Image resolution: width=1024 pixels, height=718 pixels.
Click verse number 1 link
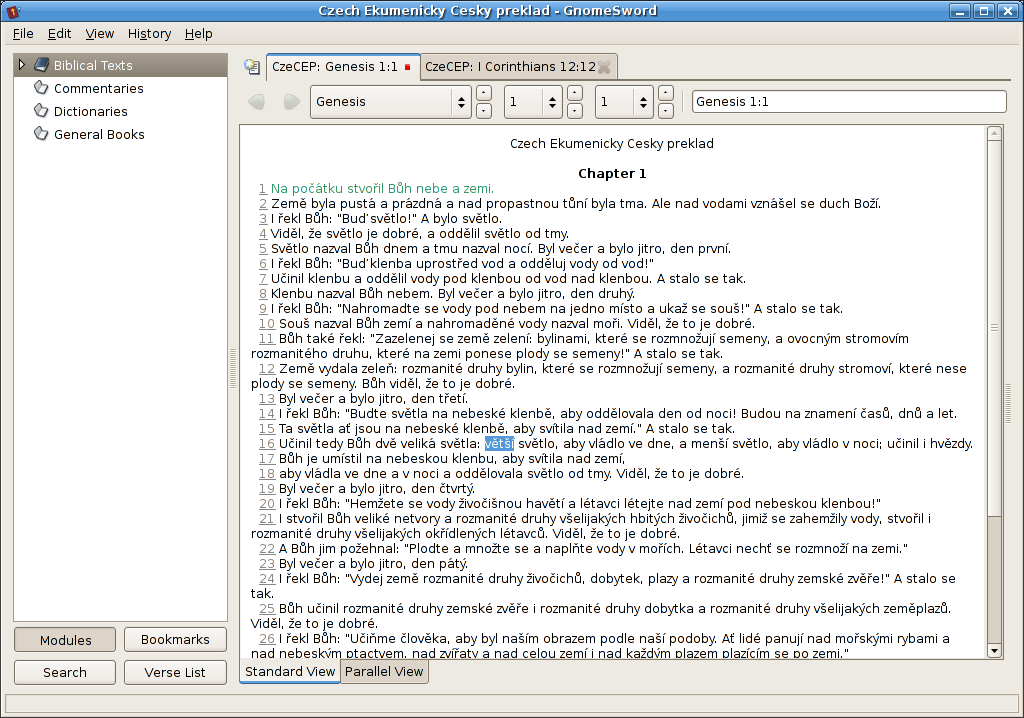263,189
